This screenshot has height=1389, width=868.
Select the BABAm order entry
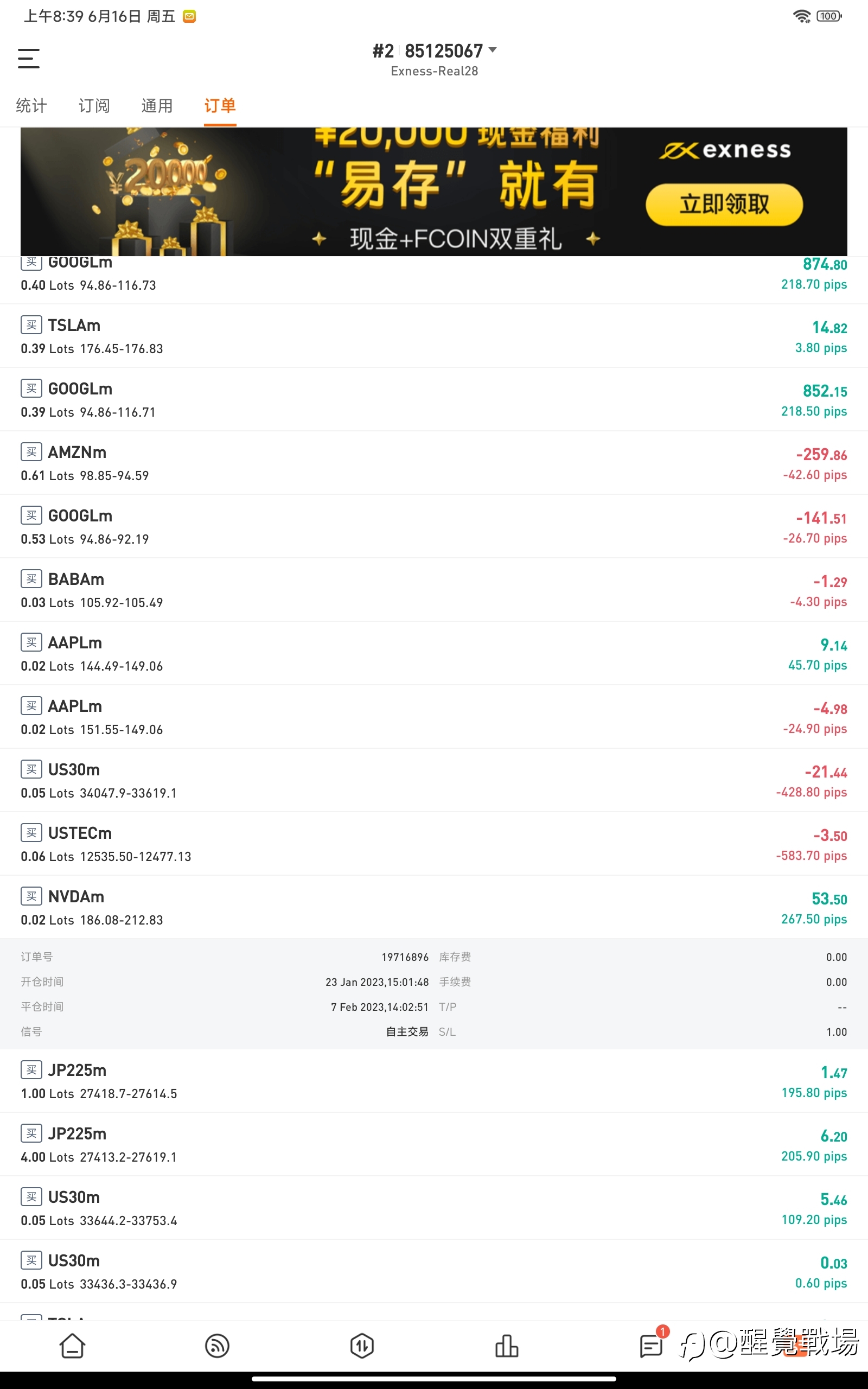click(x=434, y=589)
